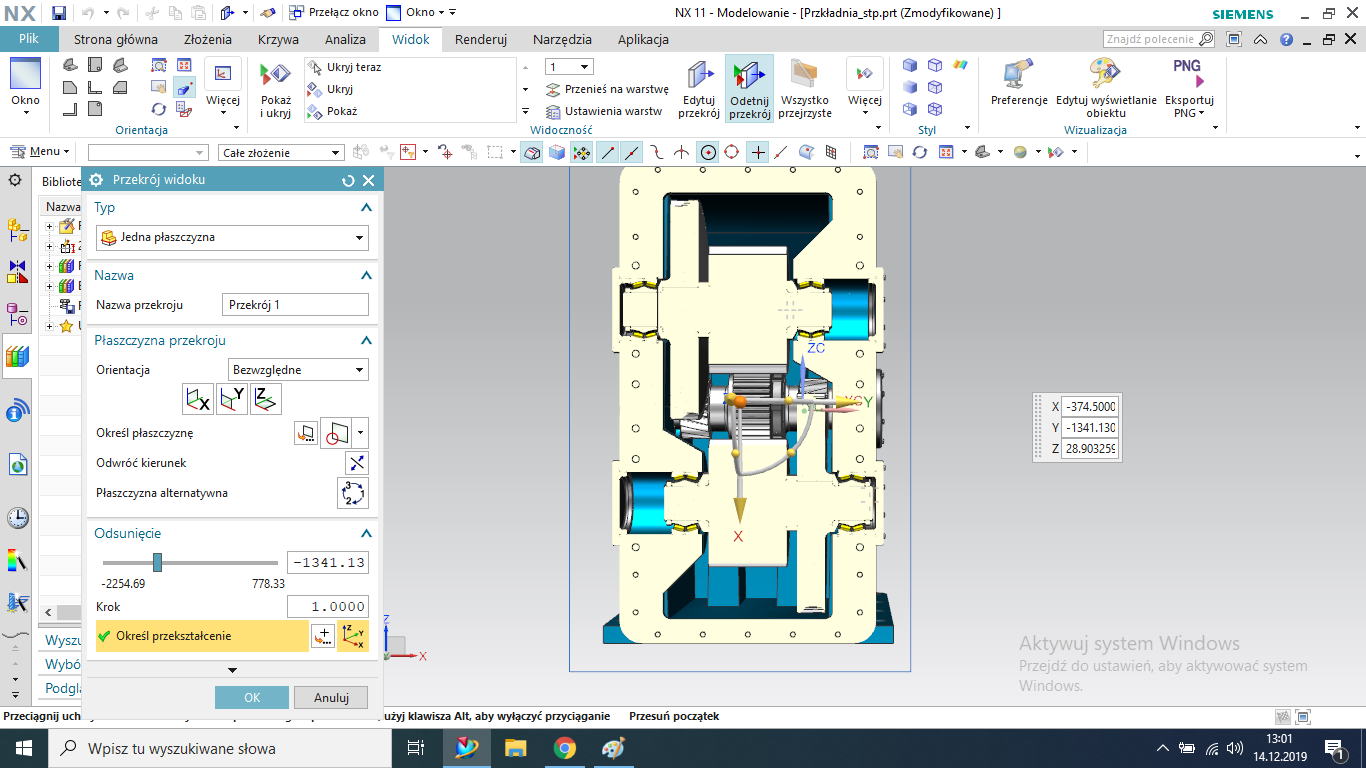Screen dimensions: 1366x768
Task: Open the Typ dropdown showing Jedna płaszczyzna
Action: click(232, 238)
